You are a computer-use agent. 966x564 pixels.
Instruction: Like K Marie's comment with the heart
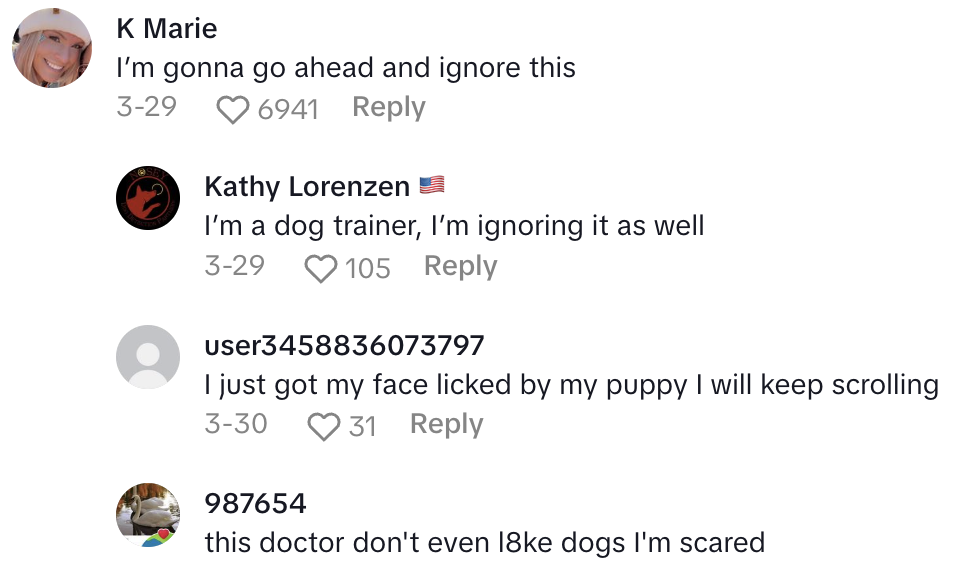point(233,109)
